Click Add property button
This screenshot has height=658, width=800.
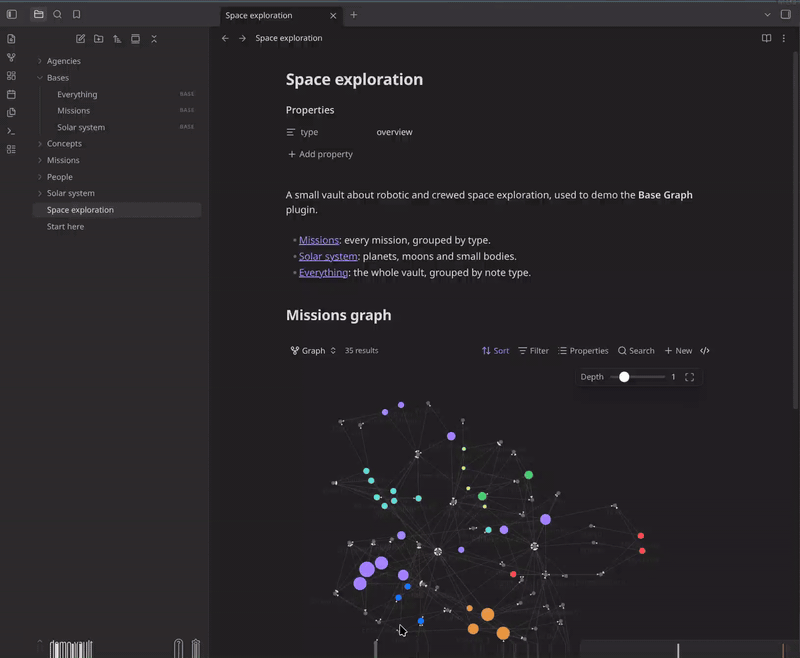[320, 154]
